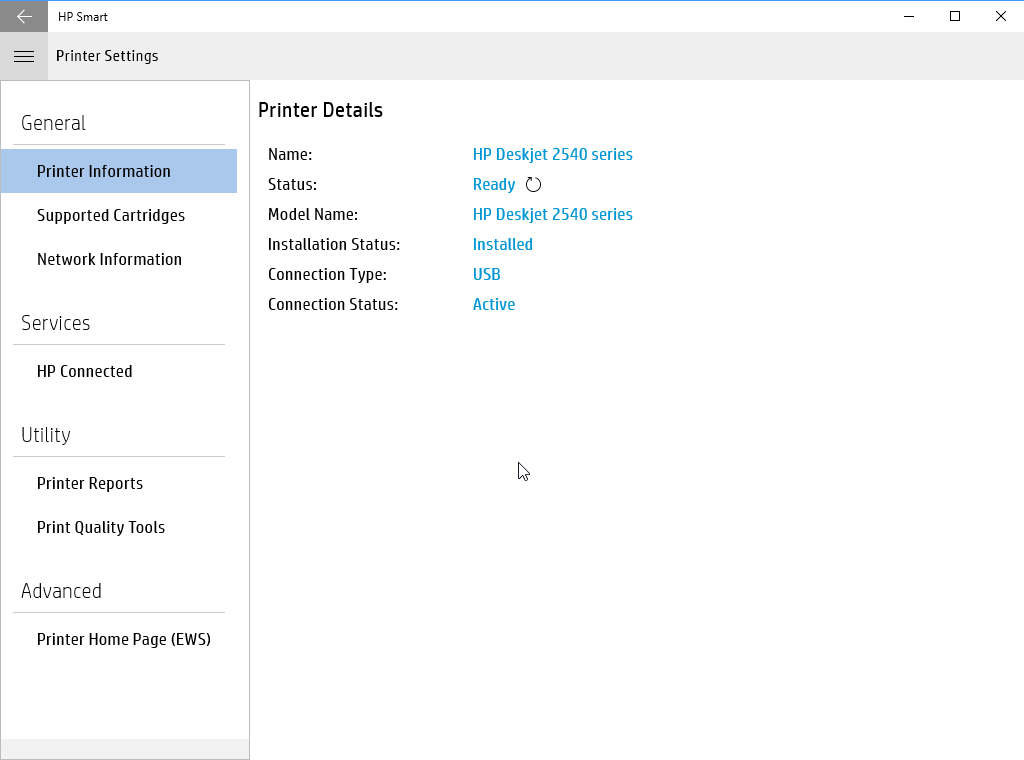Viewport: 1024px width, 760px height.
Task: Click the back arrow icon
Action: point(24,16)
